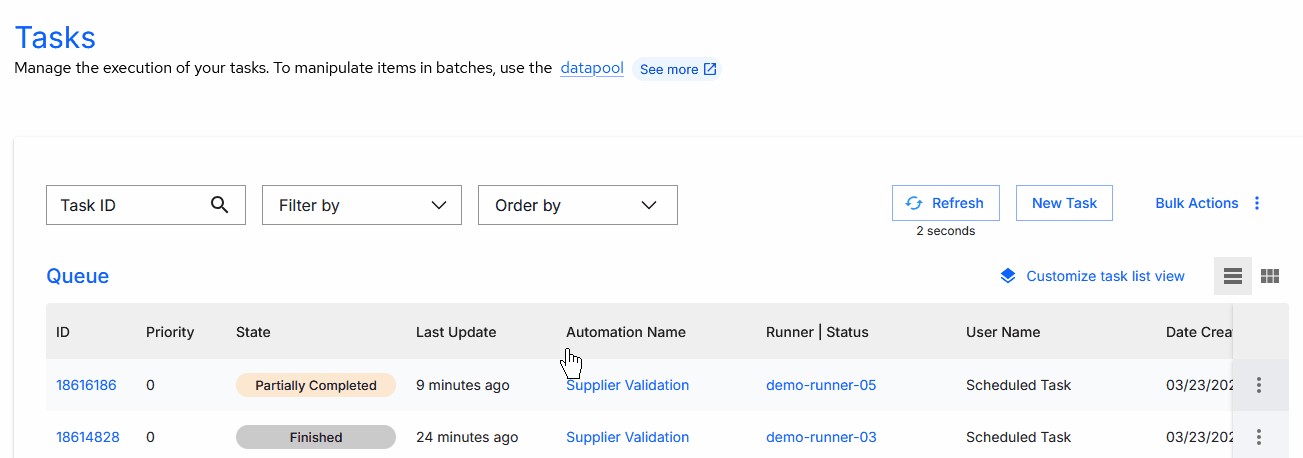Open task ID 18614828
The image size is (1303, 458).
86,437
